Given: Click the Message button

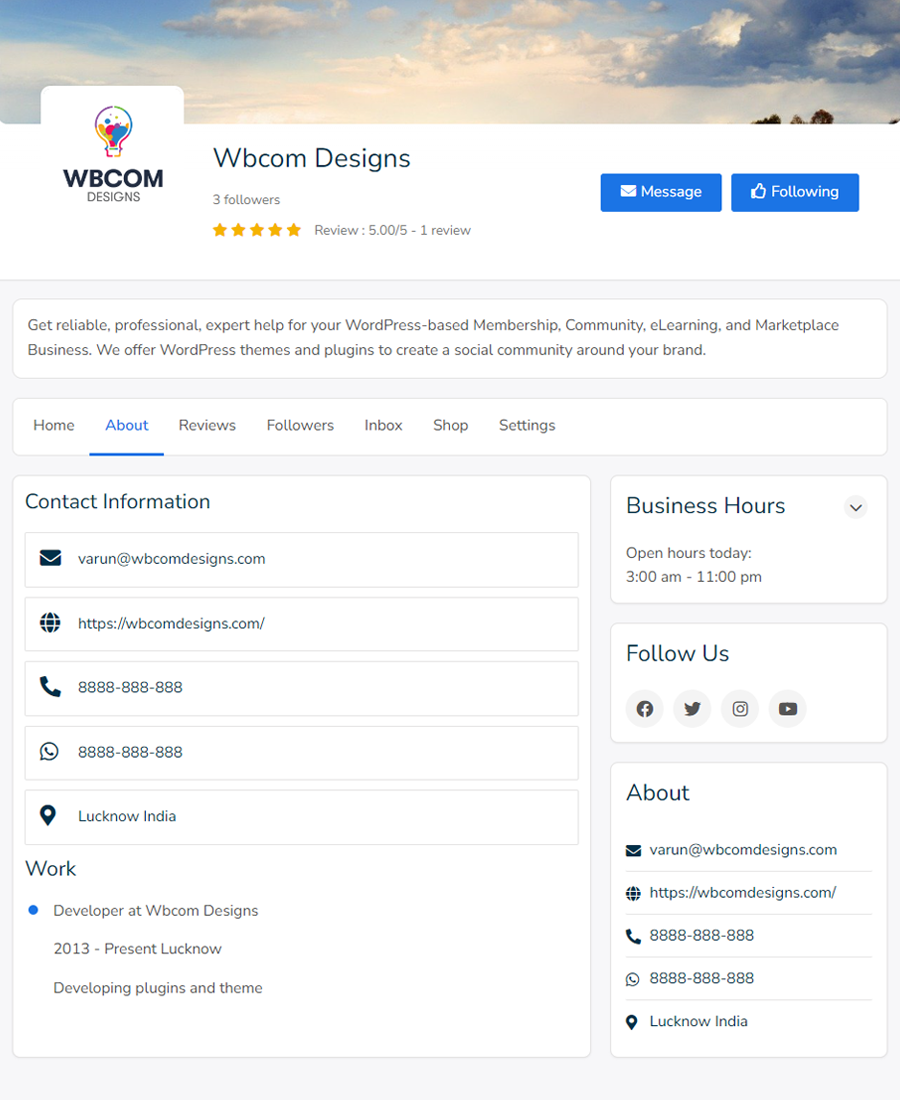Looking at the screenshot, I should point(661,192).
